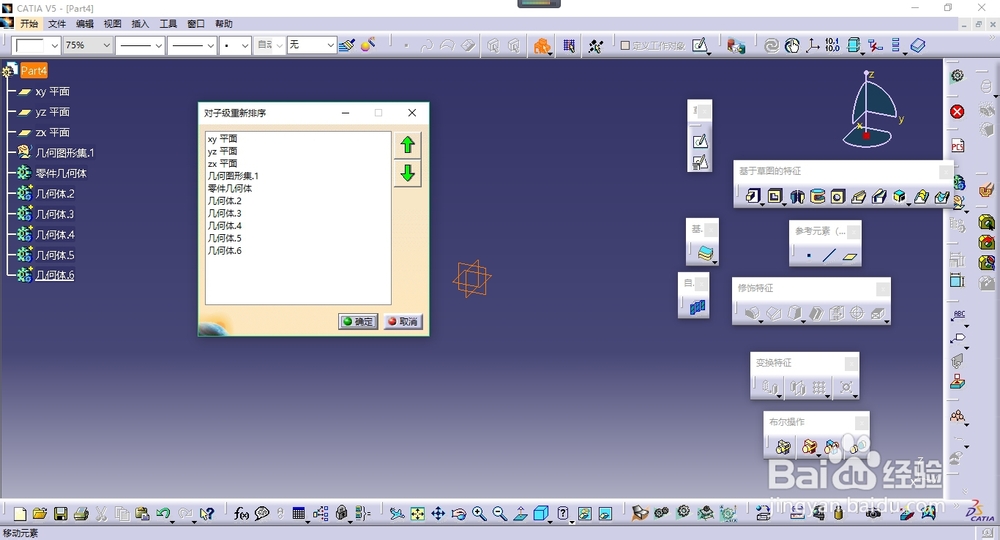
Task: Click the Sketch icon in top toolbar
Action: 700,45
